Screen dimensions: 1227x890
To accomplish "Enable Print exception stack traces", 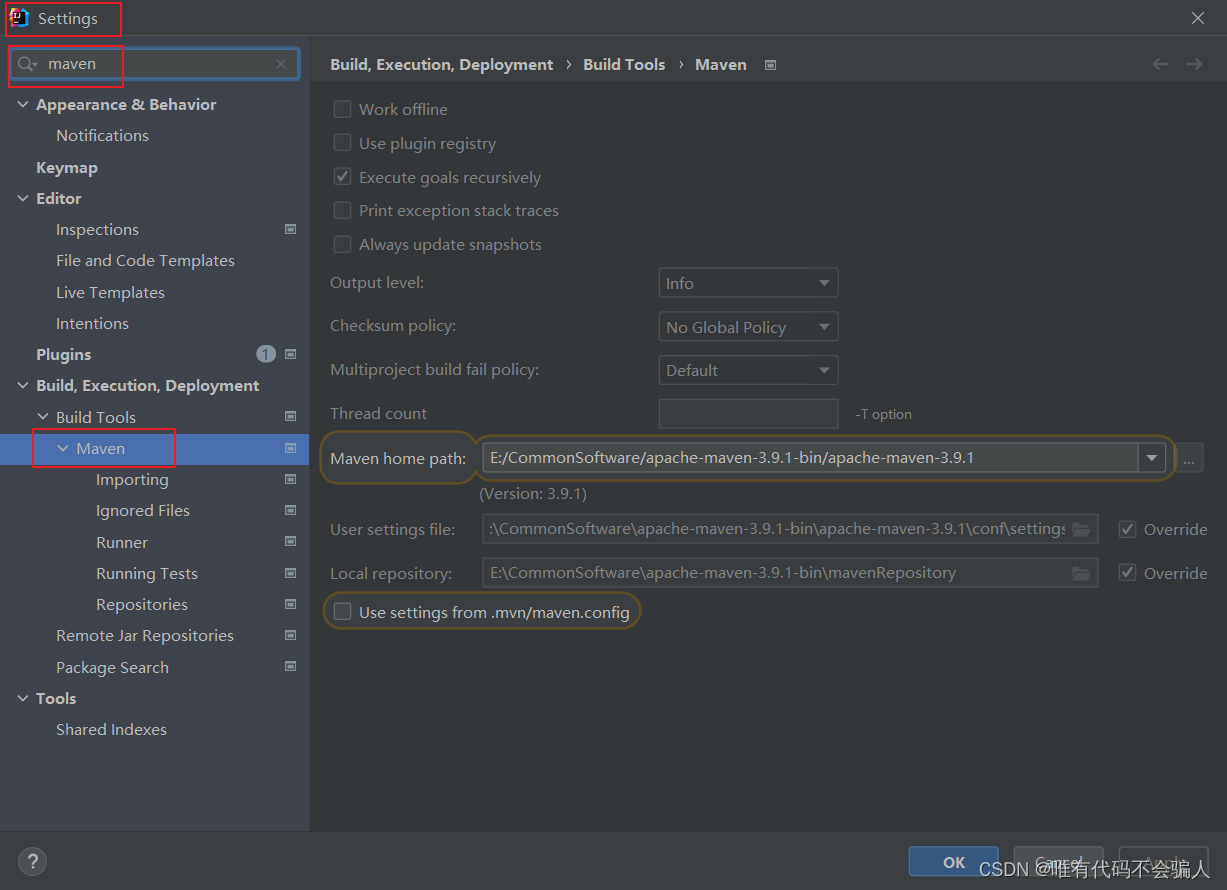I will (x=342, y=210).
